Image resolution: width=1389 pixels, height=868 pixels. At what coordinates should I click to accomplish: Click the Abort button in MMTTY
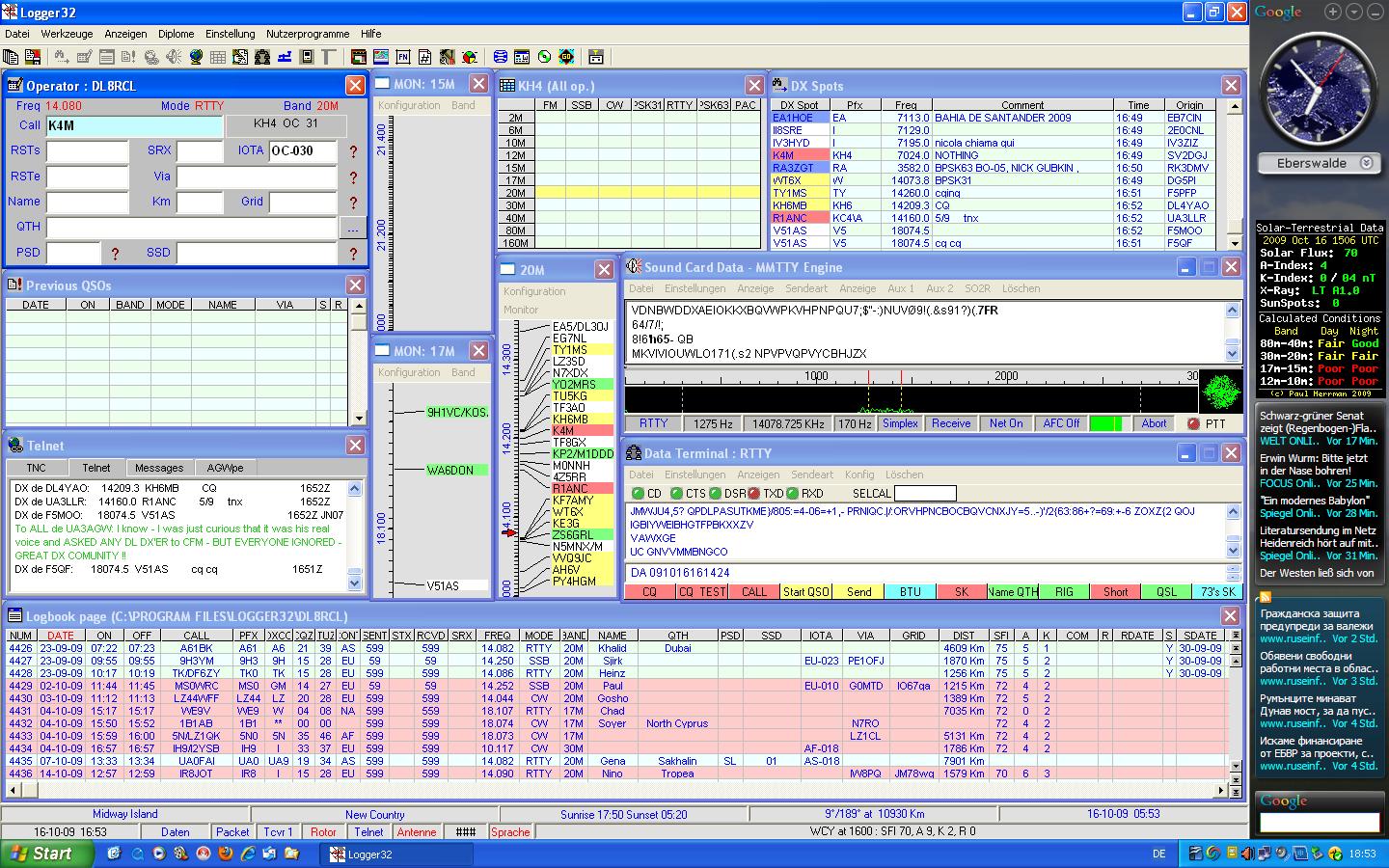1154,423
